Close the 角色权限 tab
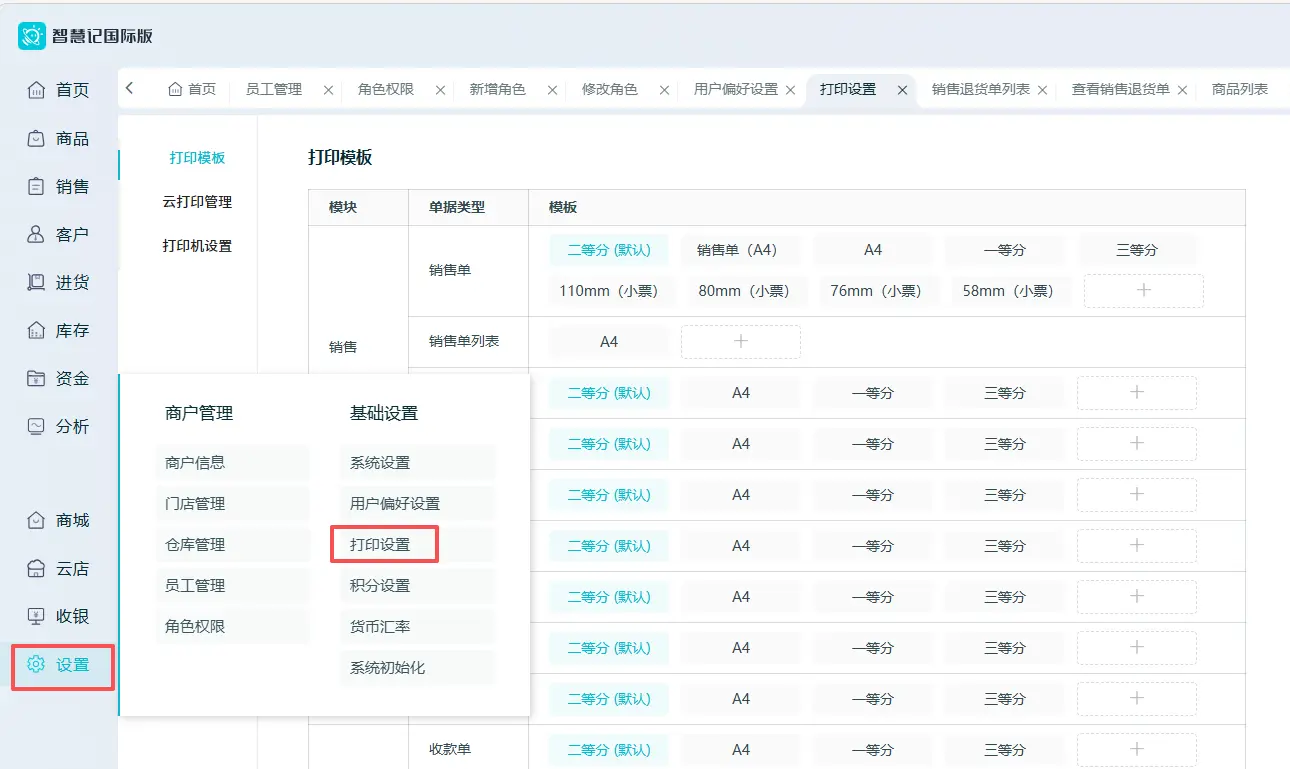This screenshot has width=1290, height=769. coord(440,90)
